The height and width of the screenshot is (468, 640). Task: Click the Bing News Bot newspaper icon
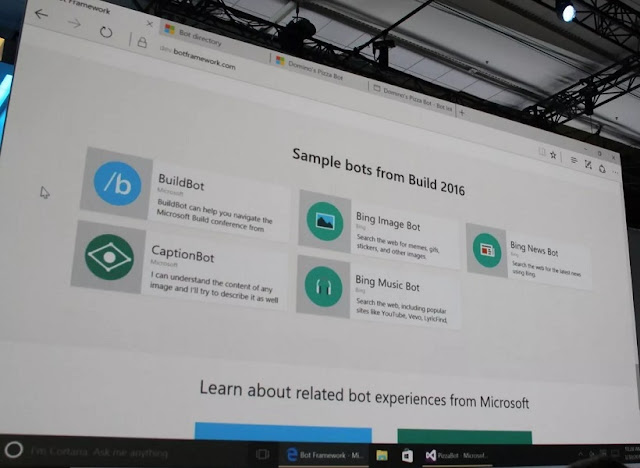coord(487,250)
